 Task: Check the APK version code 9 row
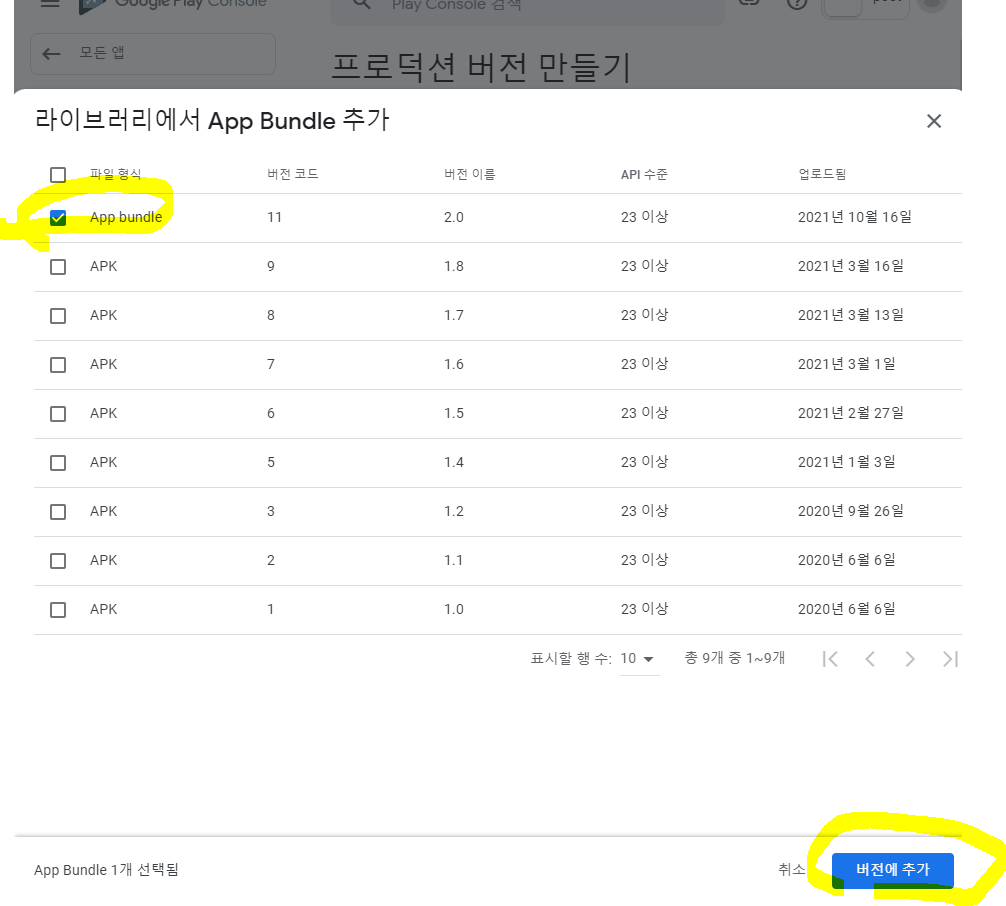click(x=58, y=266)
